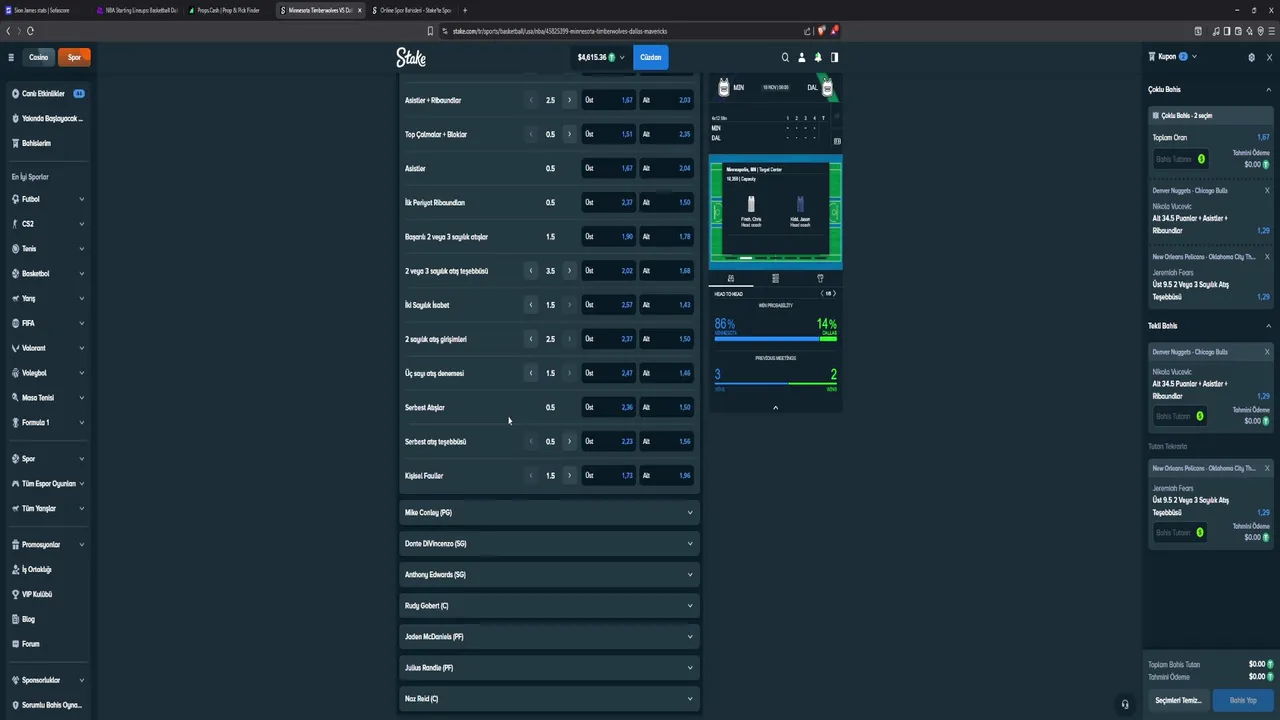
Task: Switch to the Spor tab
Action: pyautogui.click(x=74, y=57)
